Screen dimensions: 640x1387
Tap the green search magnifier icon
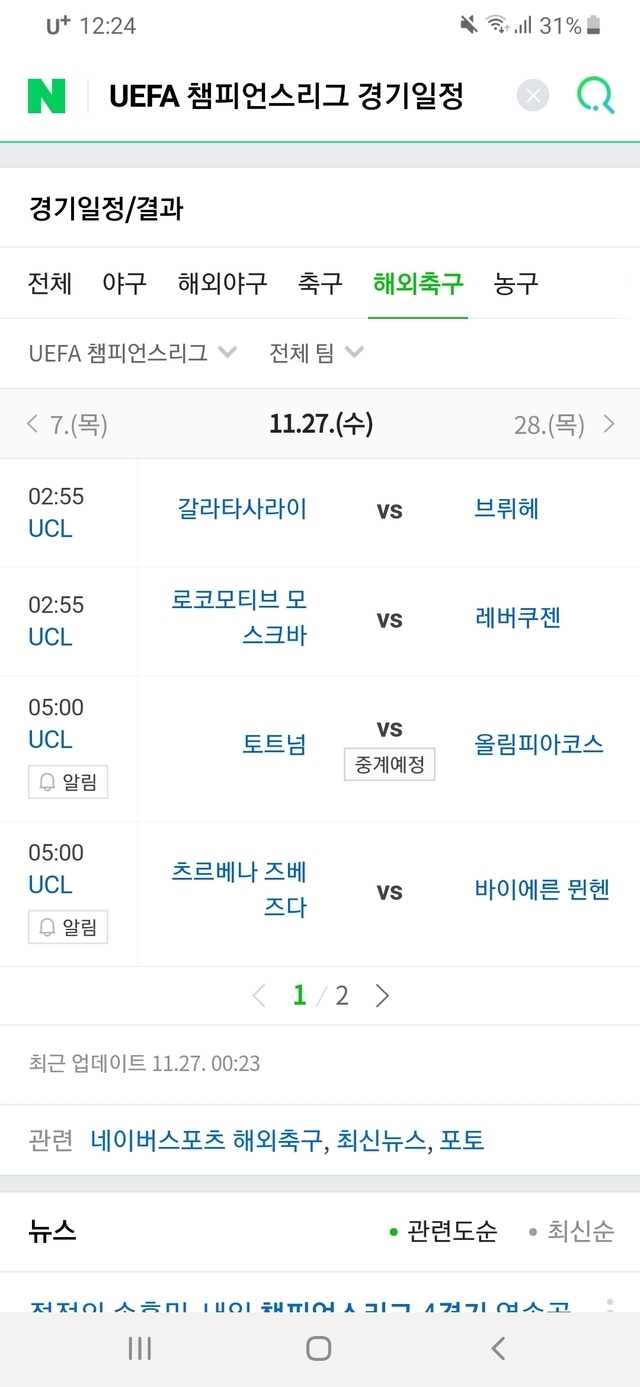point(595,96)
